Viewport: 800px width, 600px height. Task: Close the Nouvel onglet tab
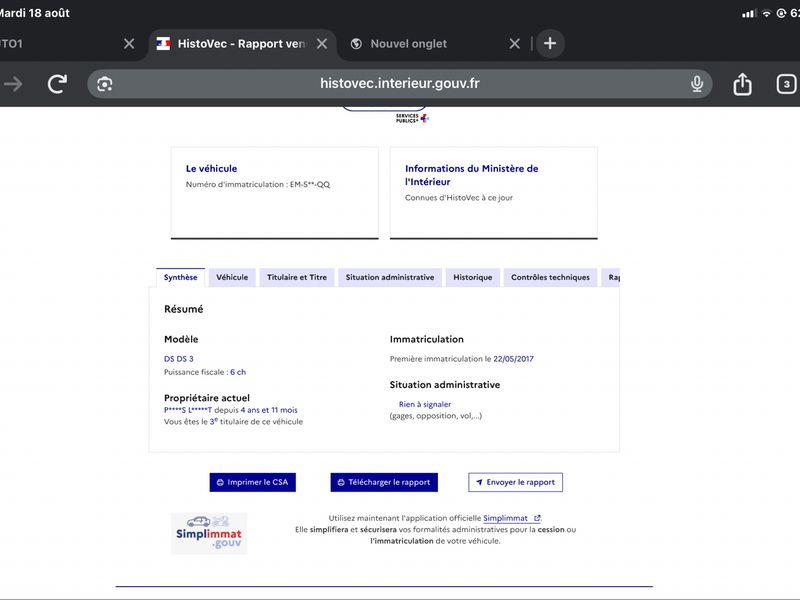click(x=515, y=44)
